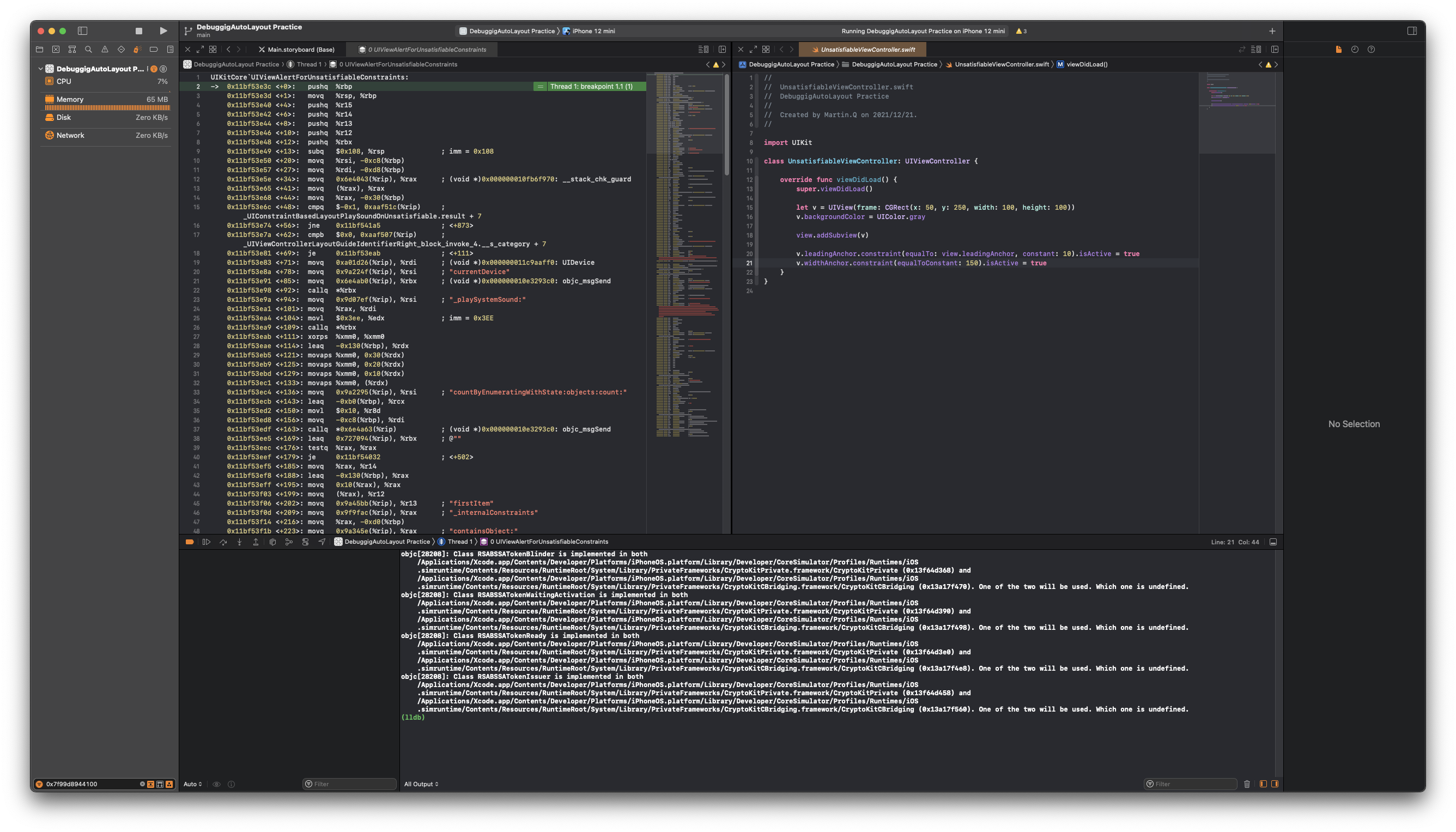Toggle the navigator sidebar
Viewport: 1456px width, 832px height.
click(x=82, y=31)
